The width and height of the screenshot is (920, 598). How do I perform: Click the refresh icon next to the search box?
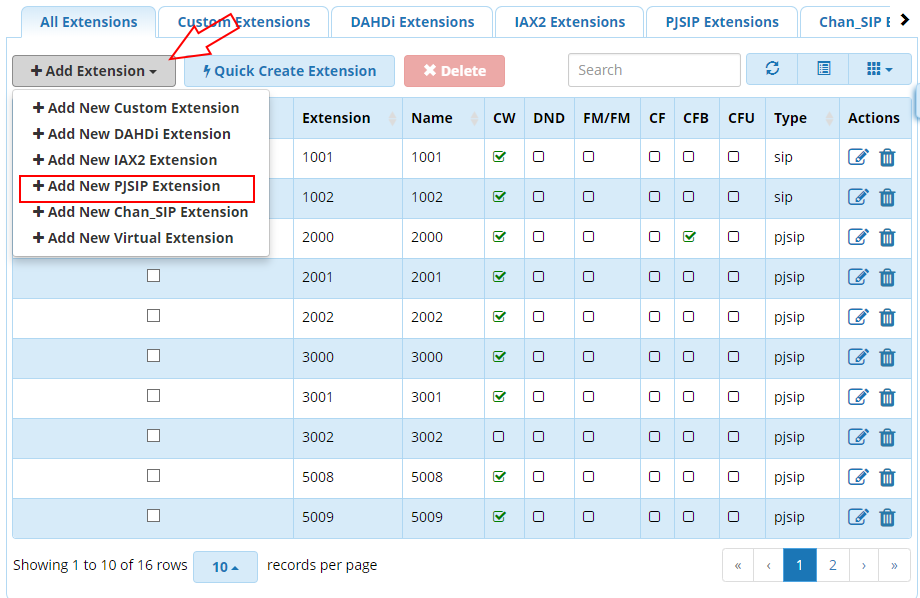772,69
